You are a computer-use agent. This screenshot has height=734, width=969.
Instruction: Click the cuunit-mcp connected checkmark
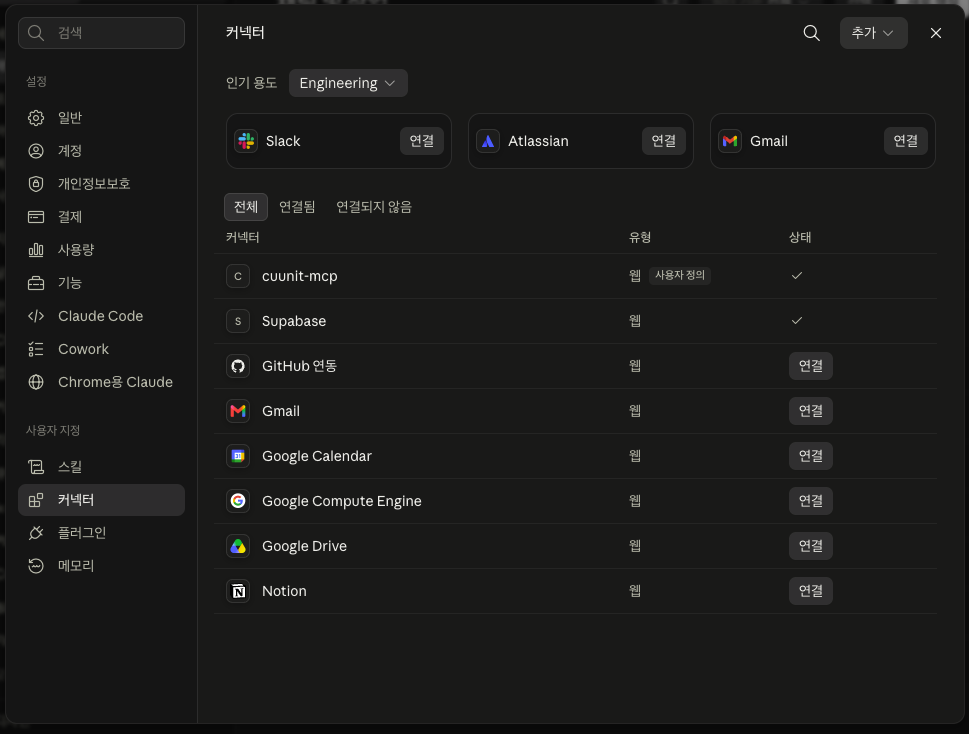click(x=797, y=276)
